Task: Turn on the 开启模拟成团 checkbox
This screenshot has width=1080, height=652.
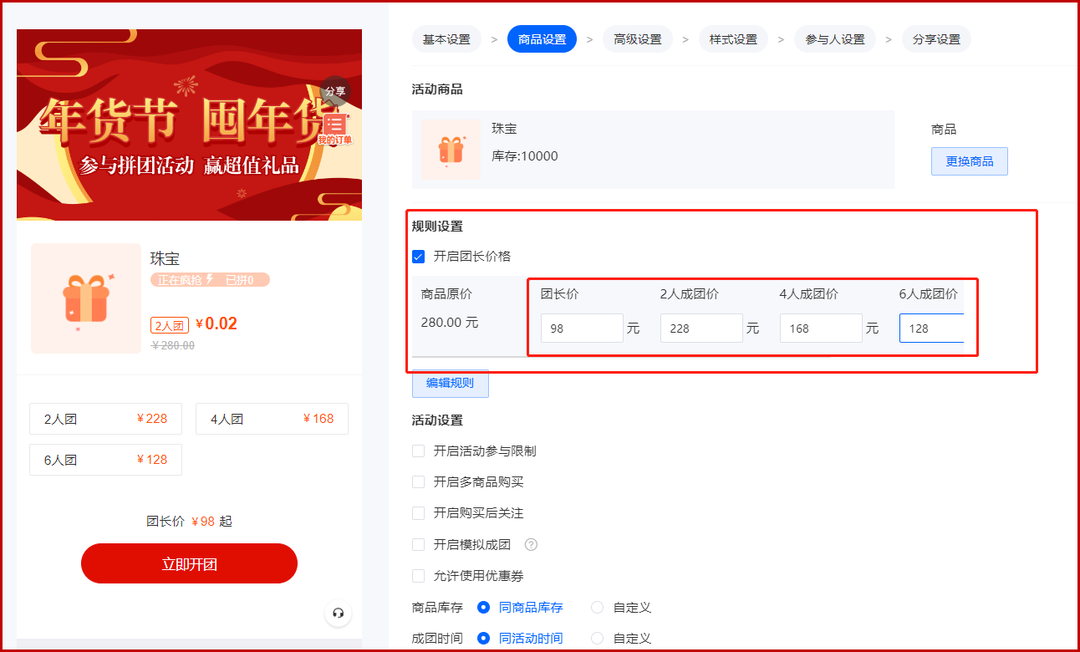Action: [x=418, y=545]
